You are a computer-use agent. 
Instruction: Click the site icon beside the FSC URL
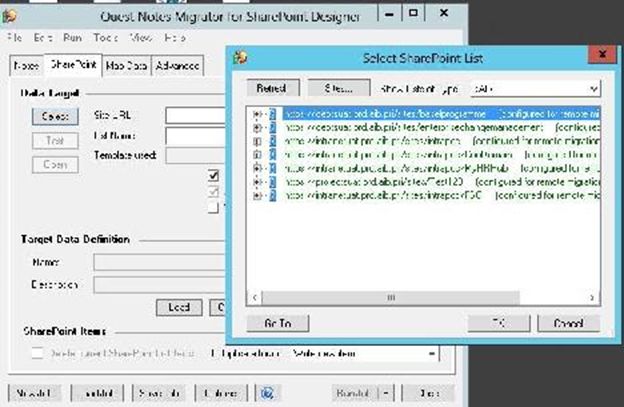273,195
